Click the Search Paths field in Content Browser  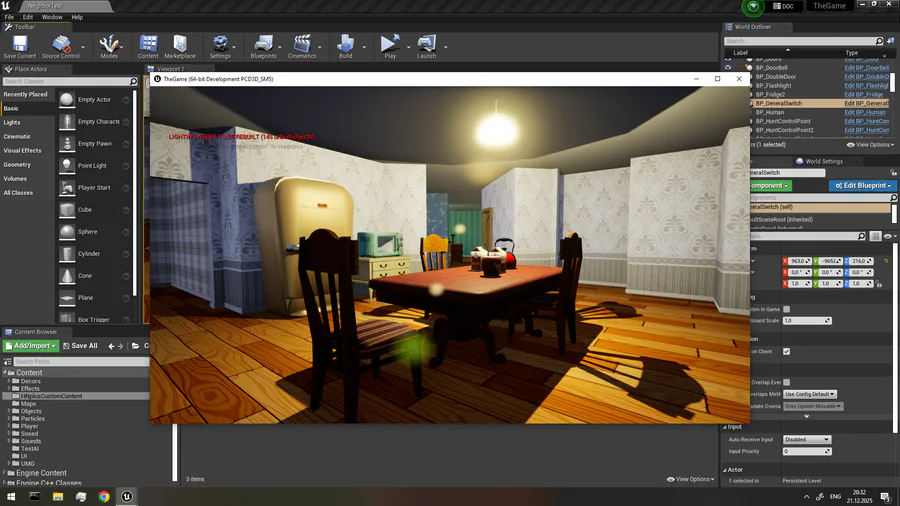click(x=80, y=361)
